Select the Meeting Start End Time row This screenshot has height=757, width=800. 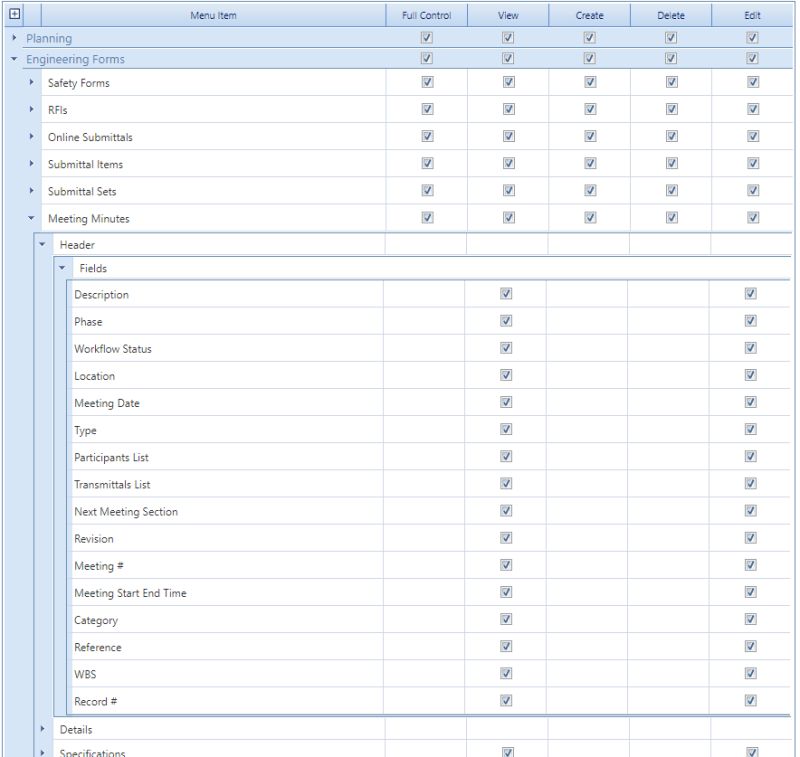click(x=429, y=593)
